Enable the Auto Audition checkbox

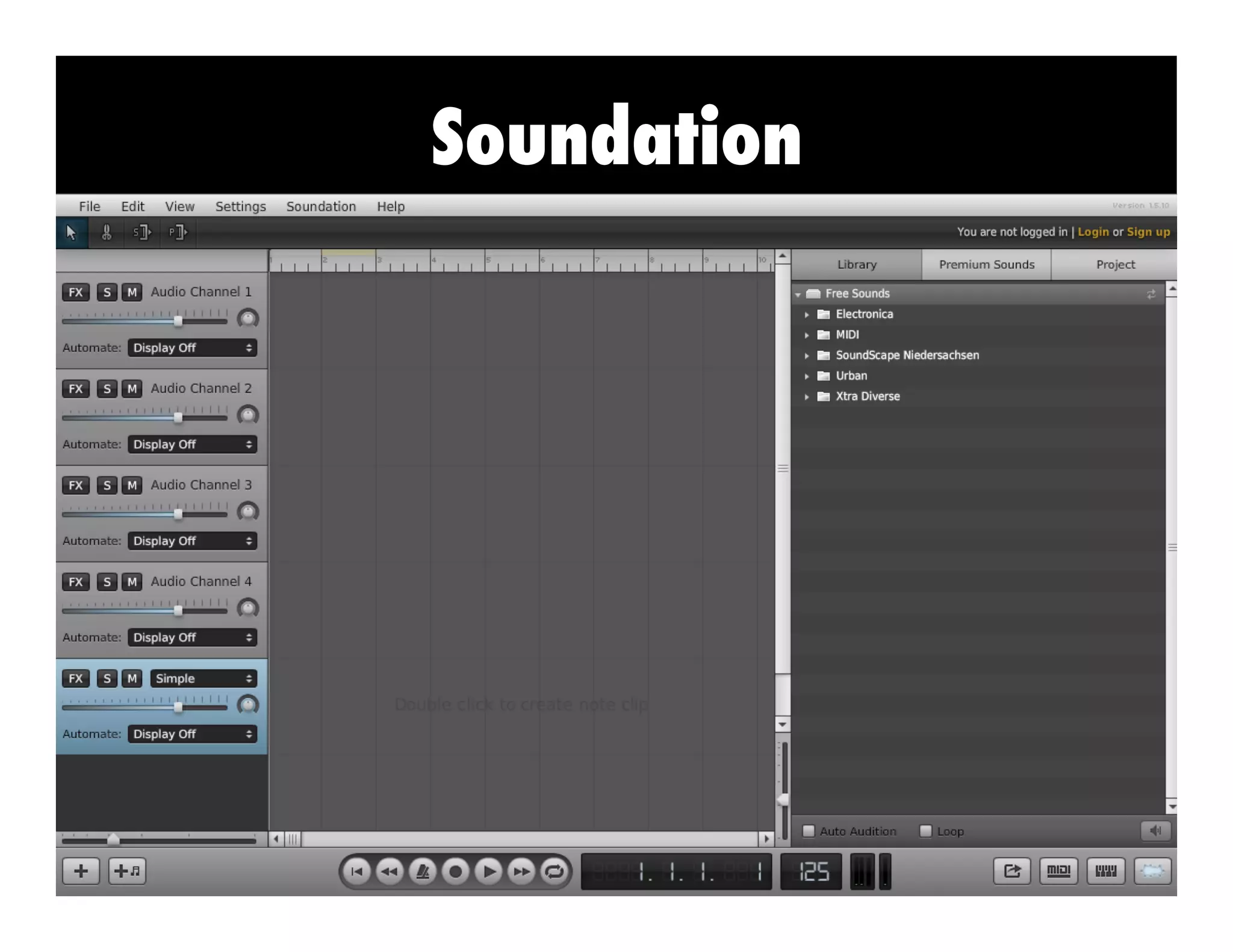809,831
